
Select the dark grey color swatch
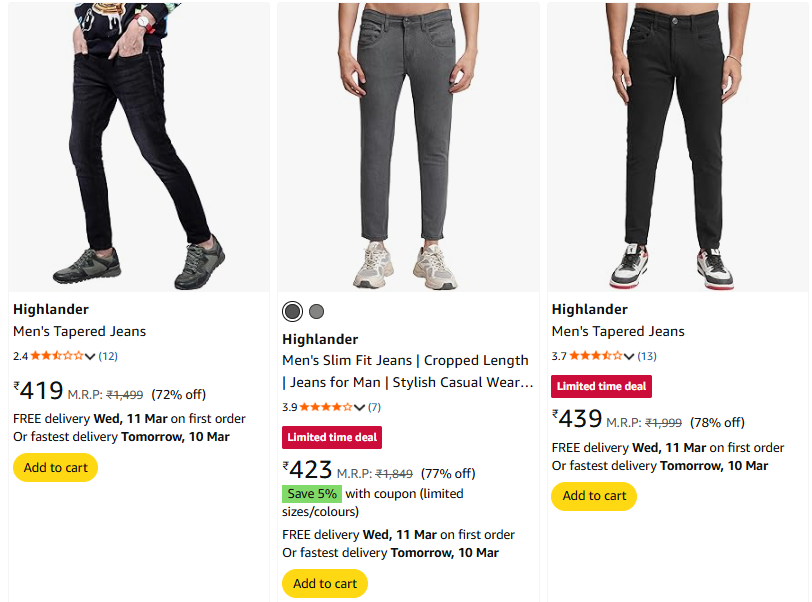click(292, 311)
